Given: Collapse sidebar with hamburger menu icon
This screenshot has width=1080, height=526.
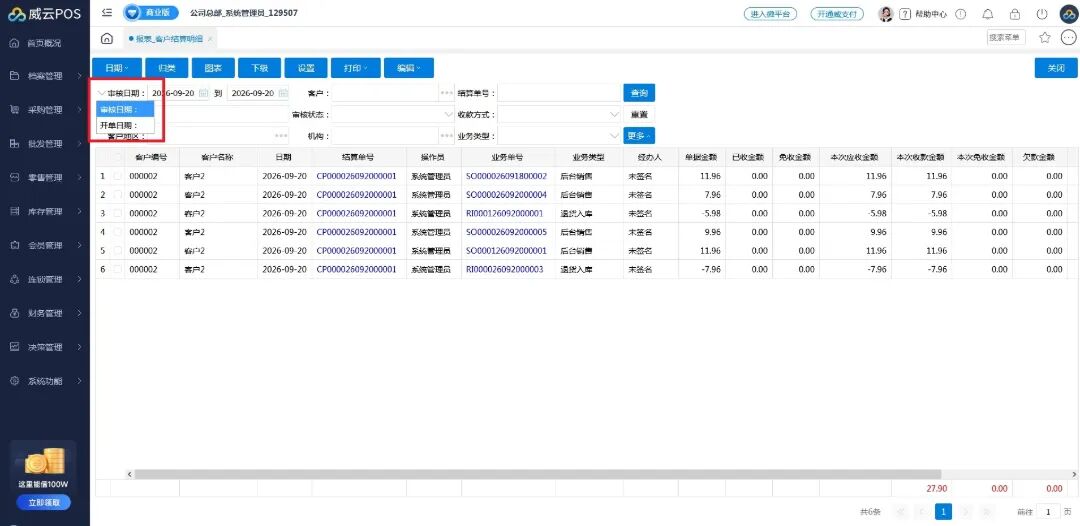Looking at the screenshot, I should tap(106, 13).
